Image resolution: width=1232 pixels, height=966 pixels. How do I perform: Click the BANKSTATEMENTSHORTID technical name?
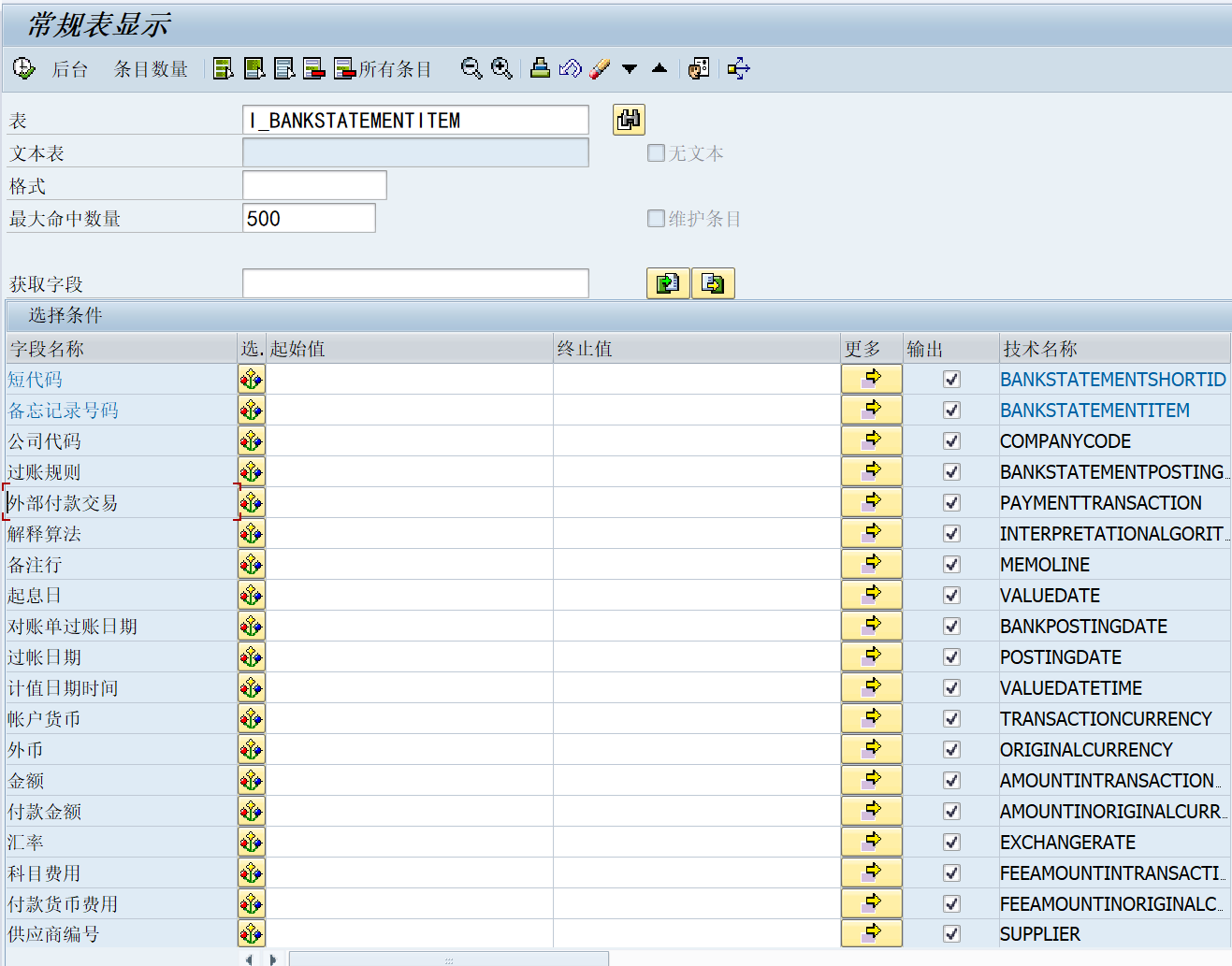[1112, 380]
